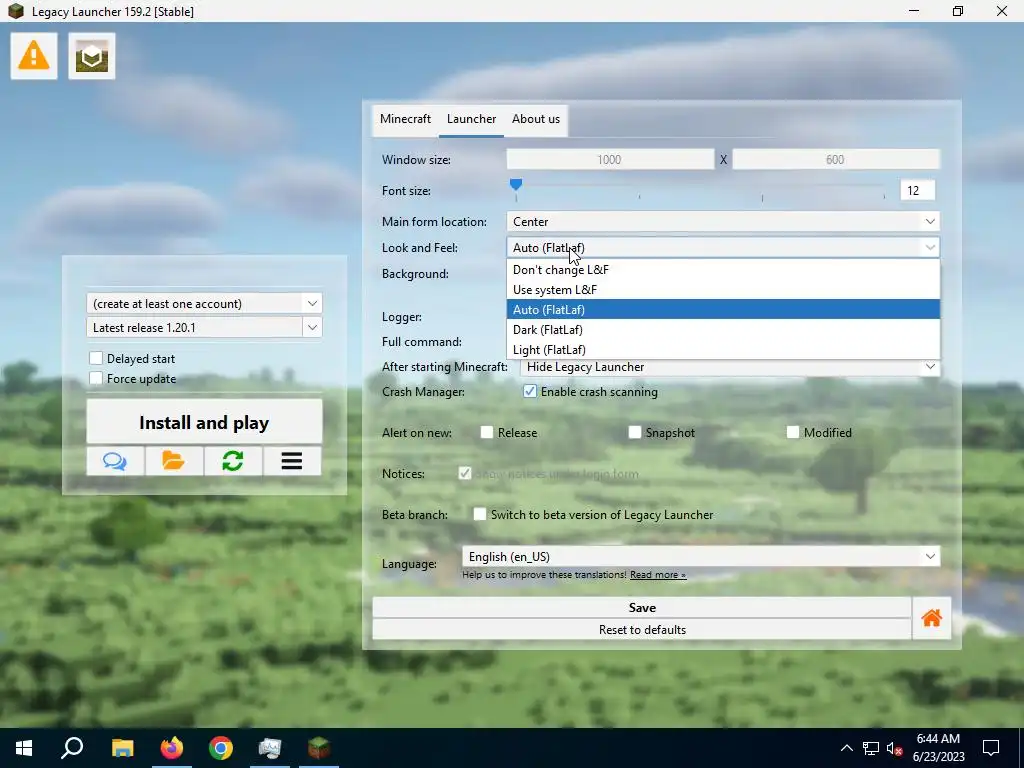Open the Minecraft block icon button
Screen dimensions: 1024x768
coord(91,56)
